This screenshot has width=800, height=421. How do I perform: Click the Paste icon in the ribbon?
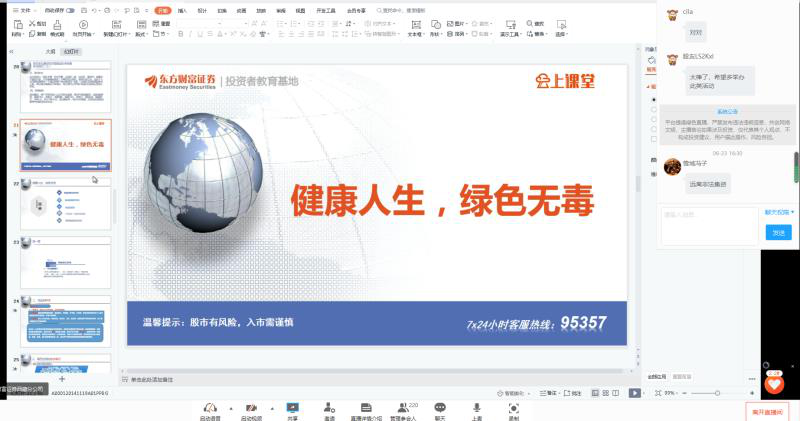point(18,24)
